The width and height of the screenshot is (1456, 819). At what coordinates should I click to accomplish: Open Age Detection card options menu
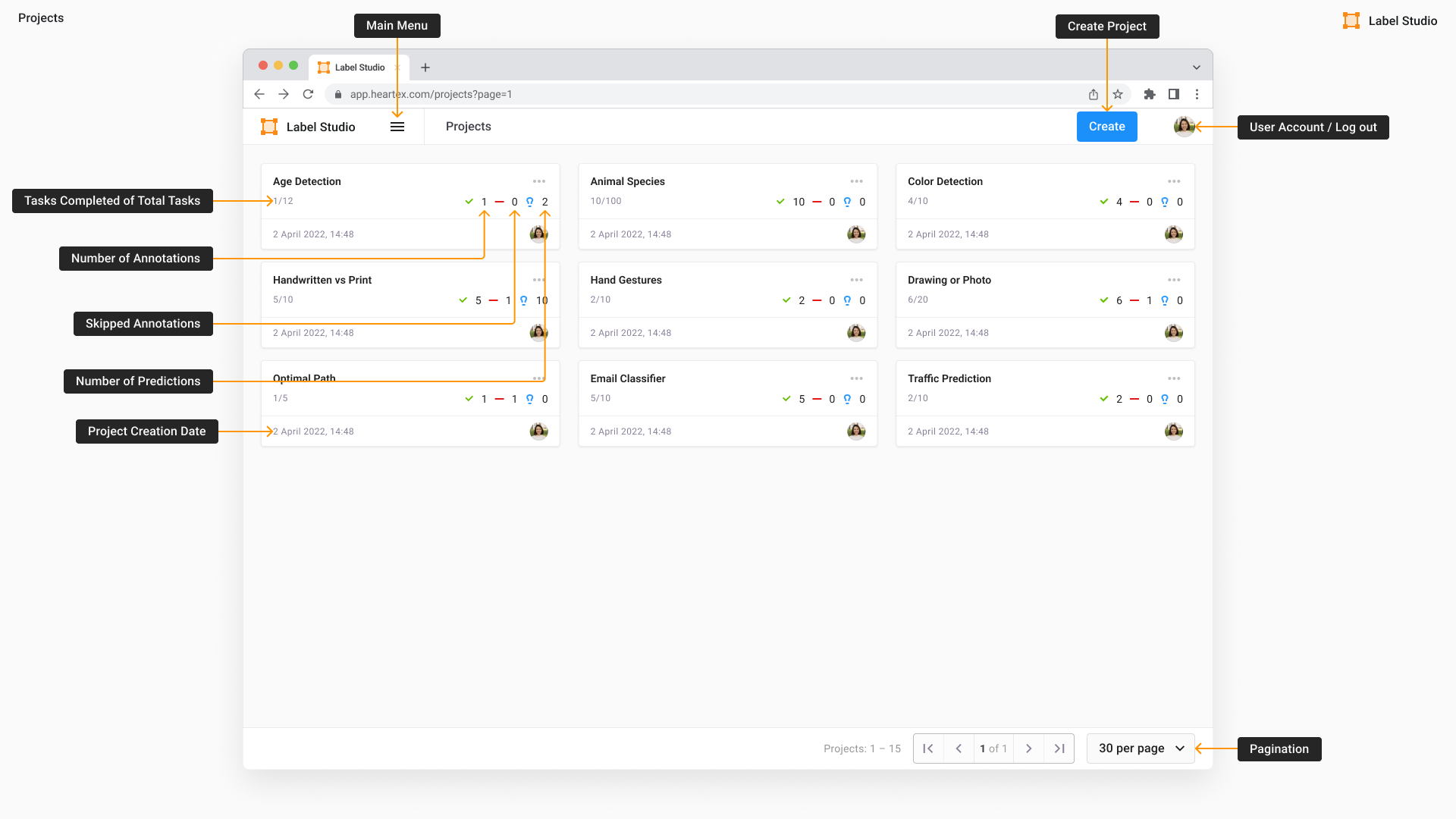pyautogui.click(x=539, y=181)
